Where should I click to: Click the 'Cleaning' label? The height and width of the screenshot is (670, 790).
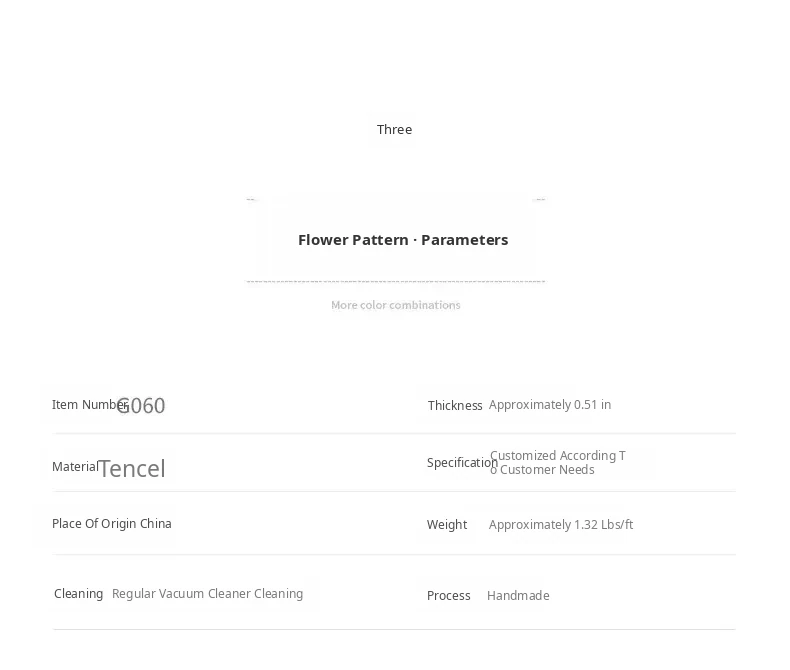pyautogui.click(x=79, y=594)
